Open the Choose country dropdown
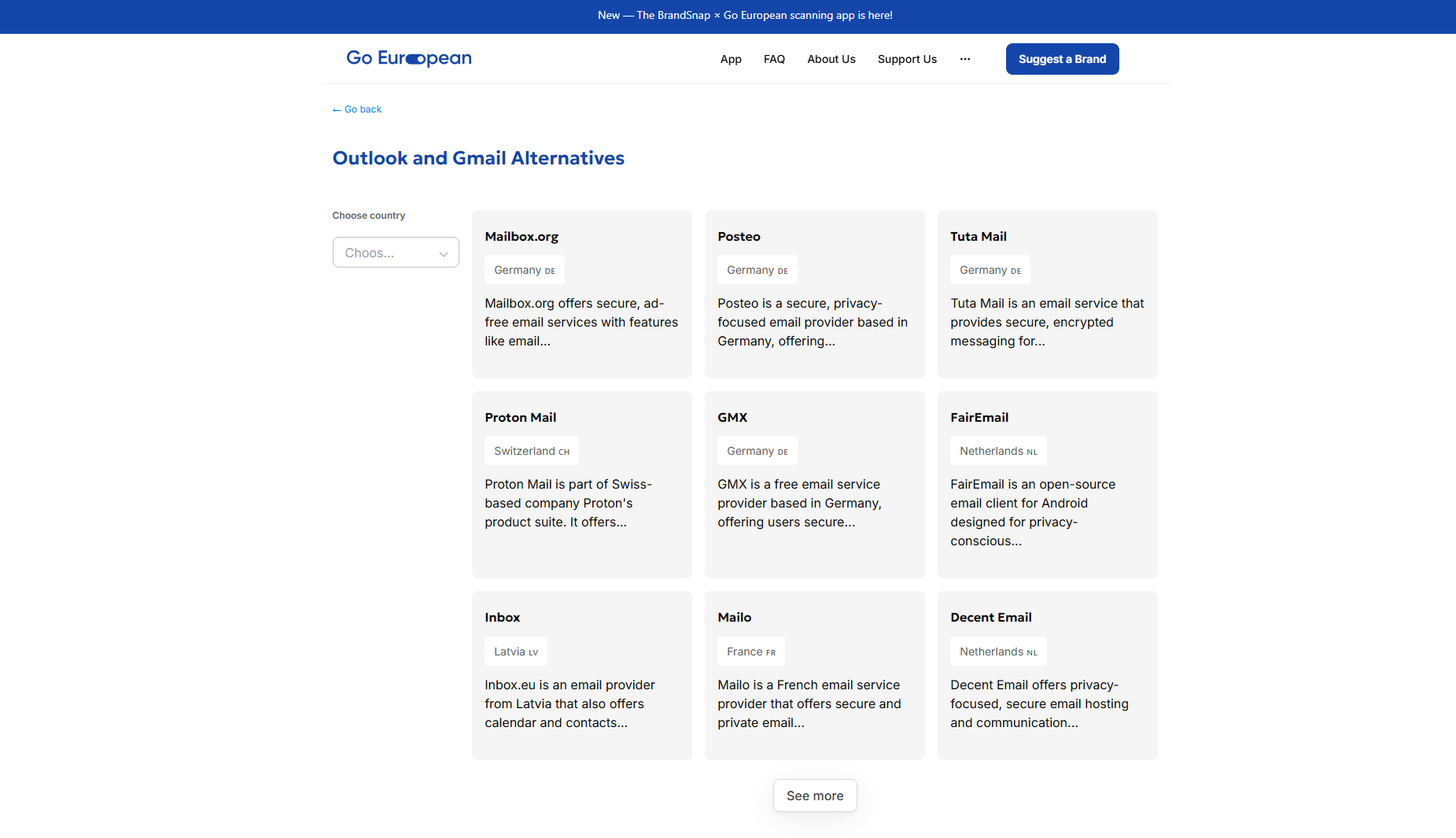This screenshot has height=838, width=1456. click(x=396, y=253)
